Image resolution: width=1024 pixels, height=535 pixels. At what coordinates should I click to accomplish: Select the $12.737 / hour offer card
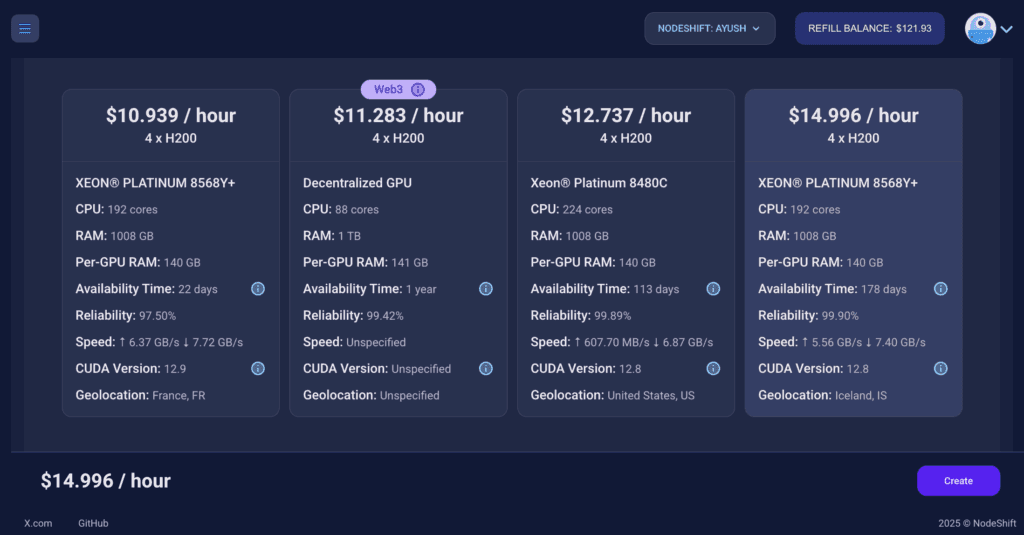click(x=626, y=253)
